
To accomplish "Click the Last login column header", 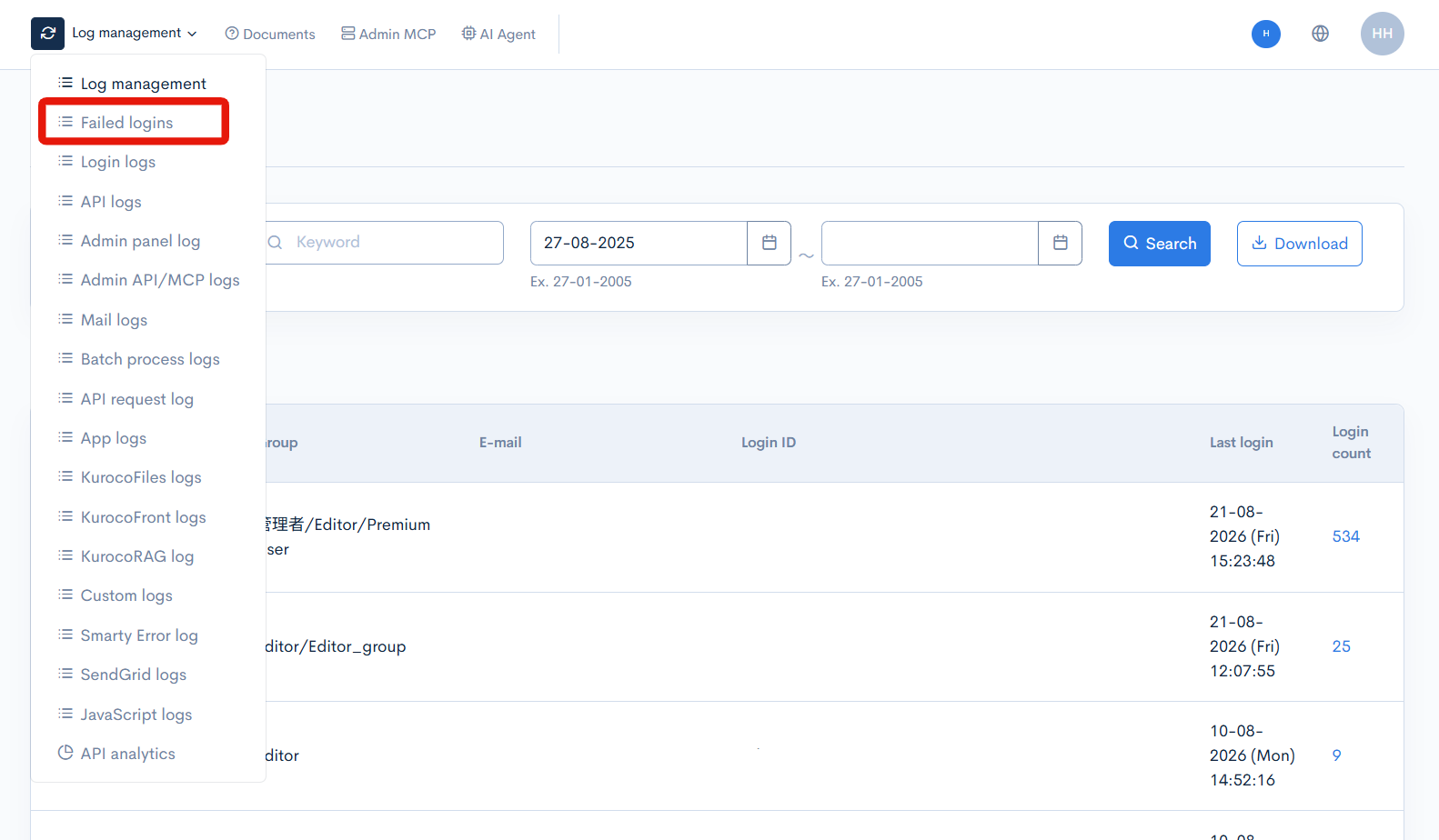I will [x=1242, y=443].
